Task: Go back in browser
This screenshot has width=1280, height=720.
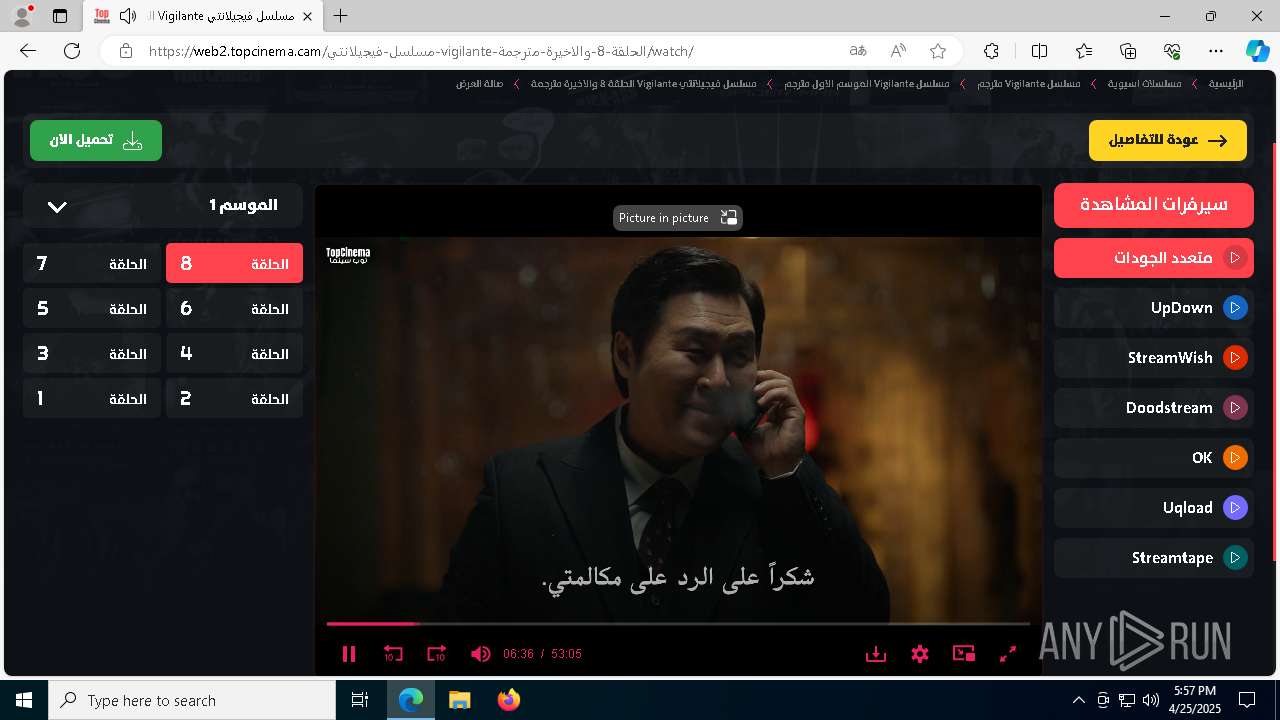Action: [28, 51]
